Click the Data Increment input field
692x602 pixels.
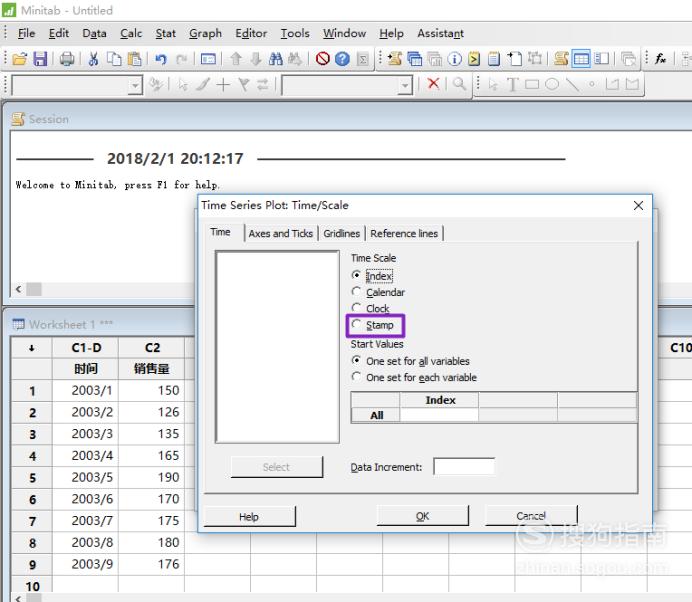click(x=464, y=467)
